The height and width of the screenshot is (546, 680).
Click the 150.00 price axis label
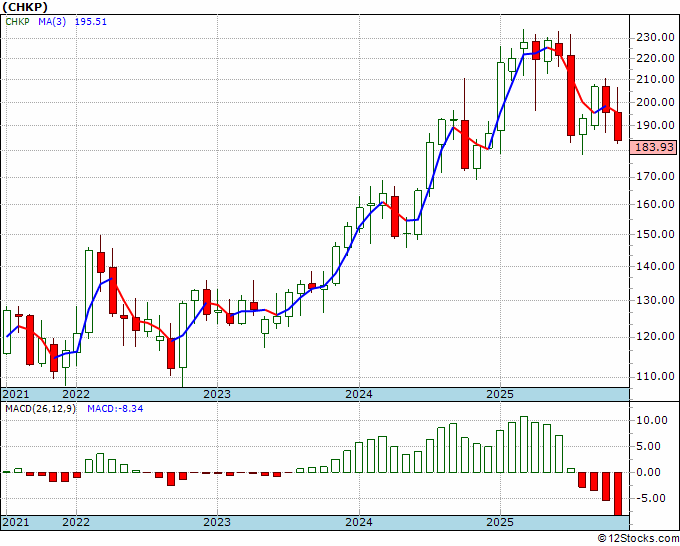(x=655, y=234)
